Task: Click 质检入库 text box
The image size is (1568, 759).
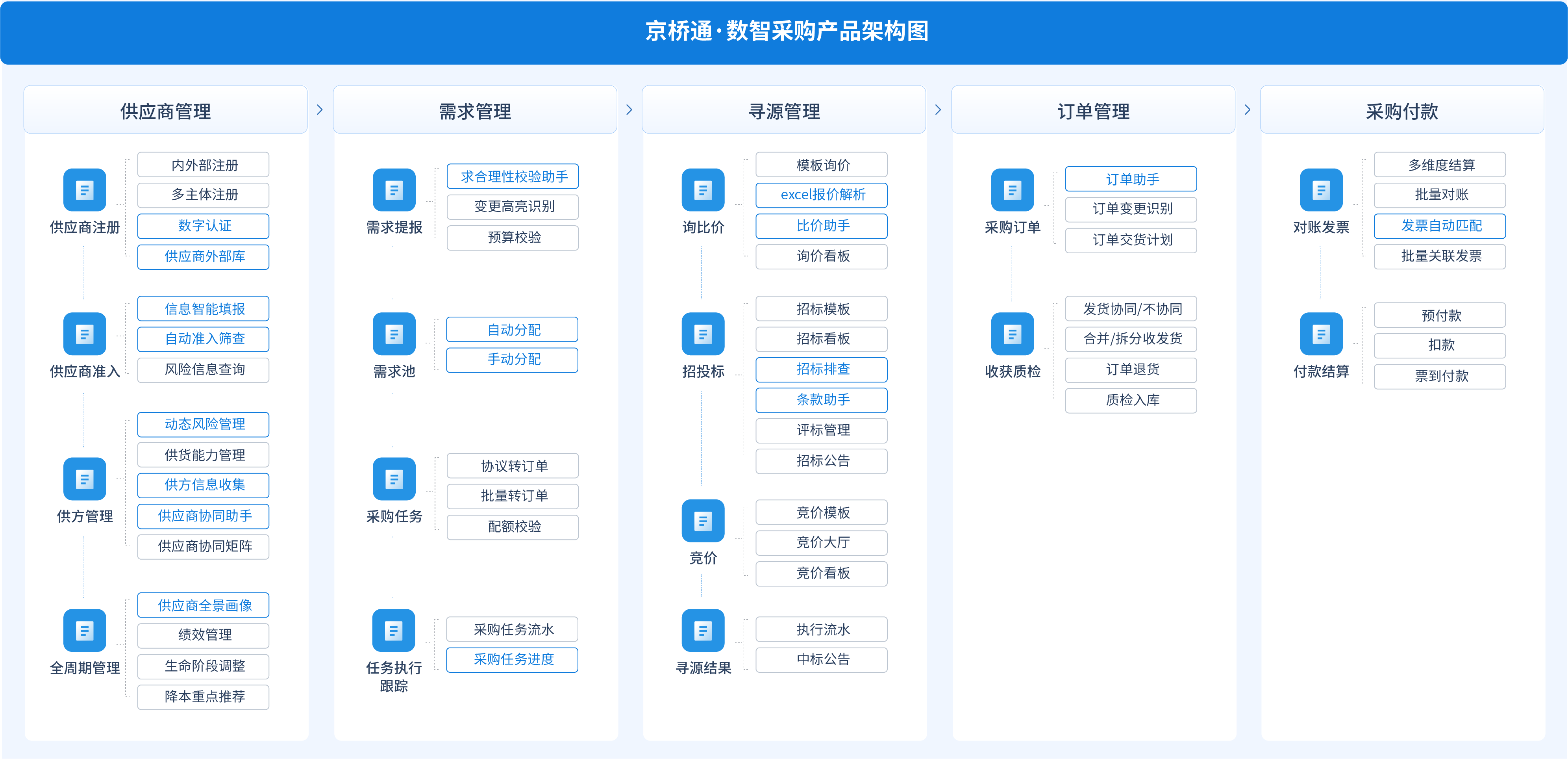Action: [x=1131, y=400]
